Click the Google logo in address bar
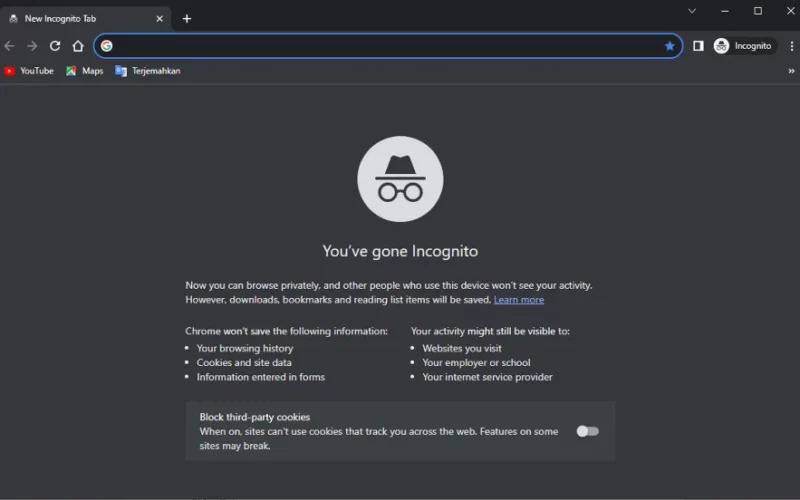This screenshot has height=500, width=800. click(107, 46)
